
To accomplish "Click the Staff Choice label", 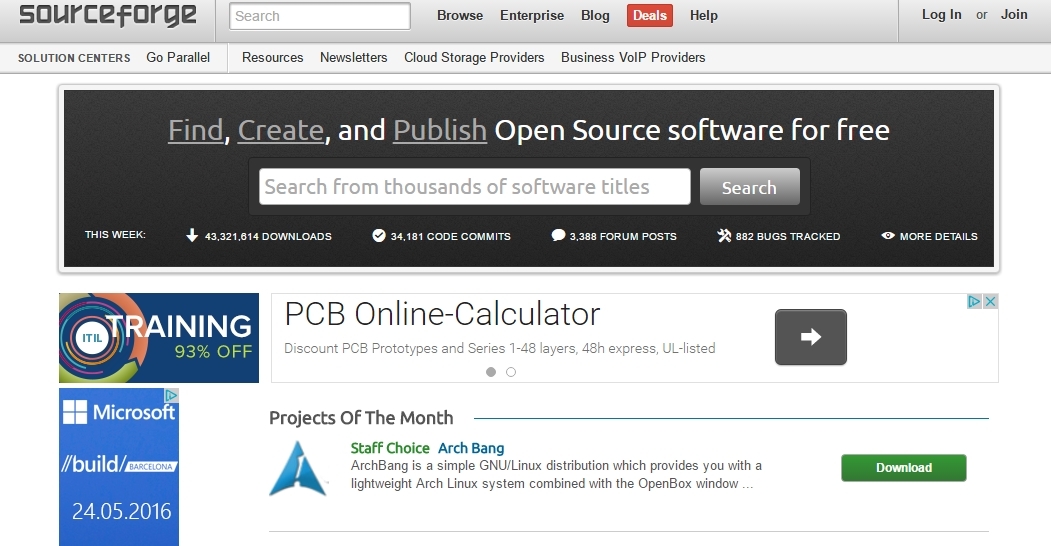I will 390,448.
